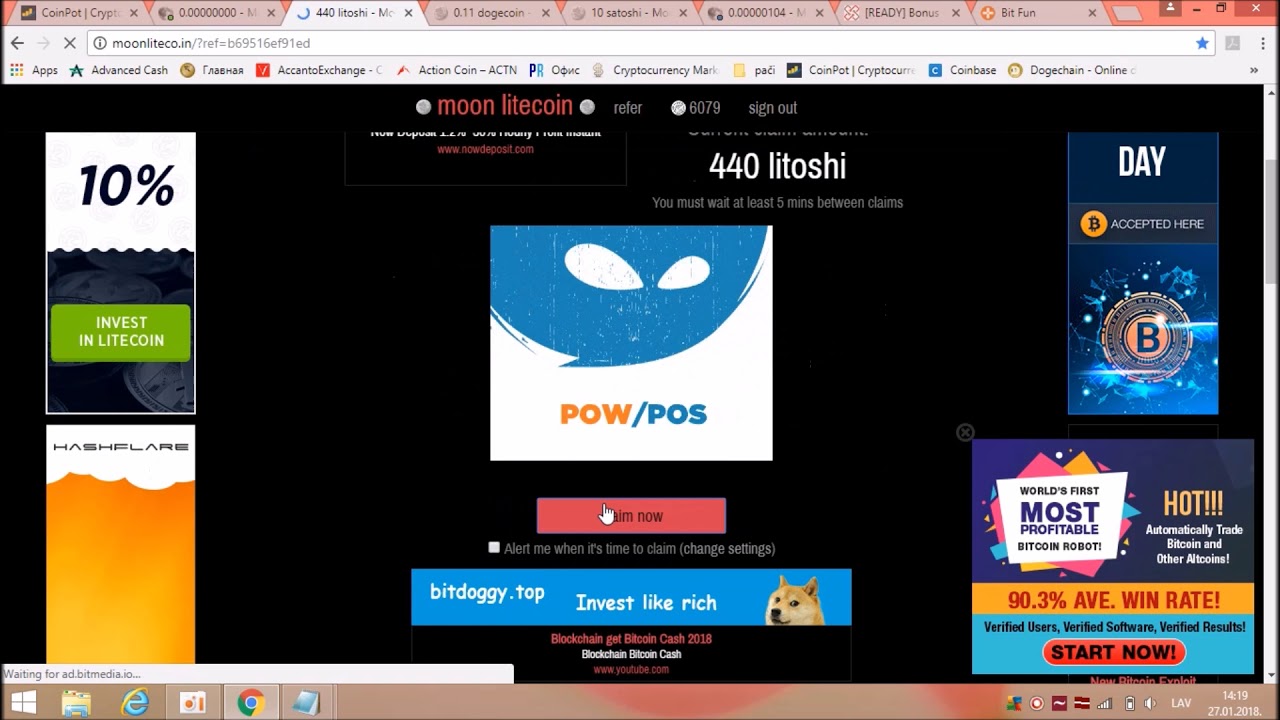
Task: Open File Explorer from the taskbar
Action: click(x=77, y=703)
